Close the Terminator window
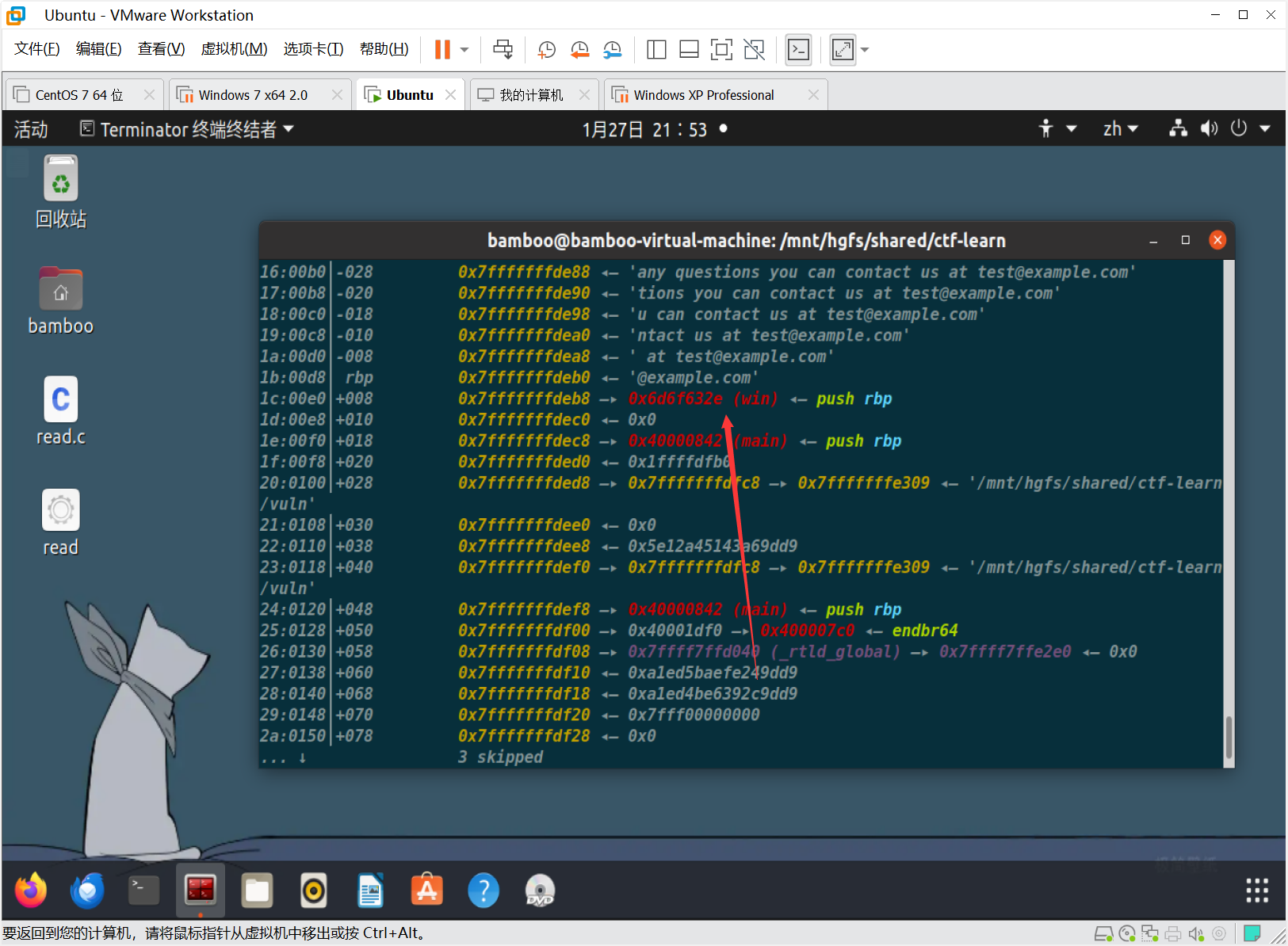The image size is (1288, 946). 1218,240
